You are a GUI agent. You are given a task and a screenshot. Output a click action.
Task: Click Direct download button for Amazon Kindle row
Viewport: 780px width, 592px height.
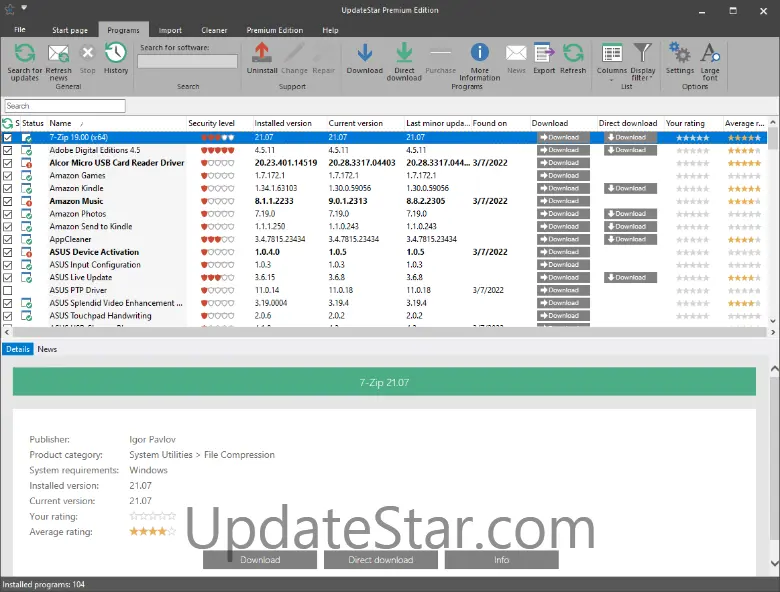(x=630, y=189)
